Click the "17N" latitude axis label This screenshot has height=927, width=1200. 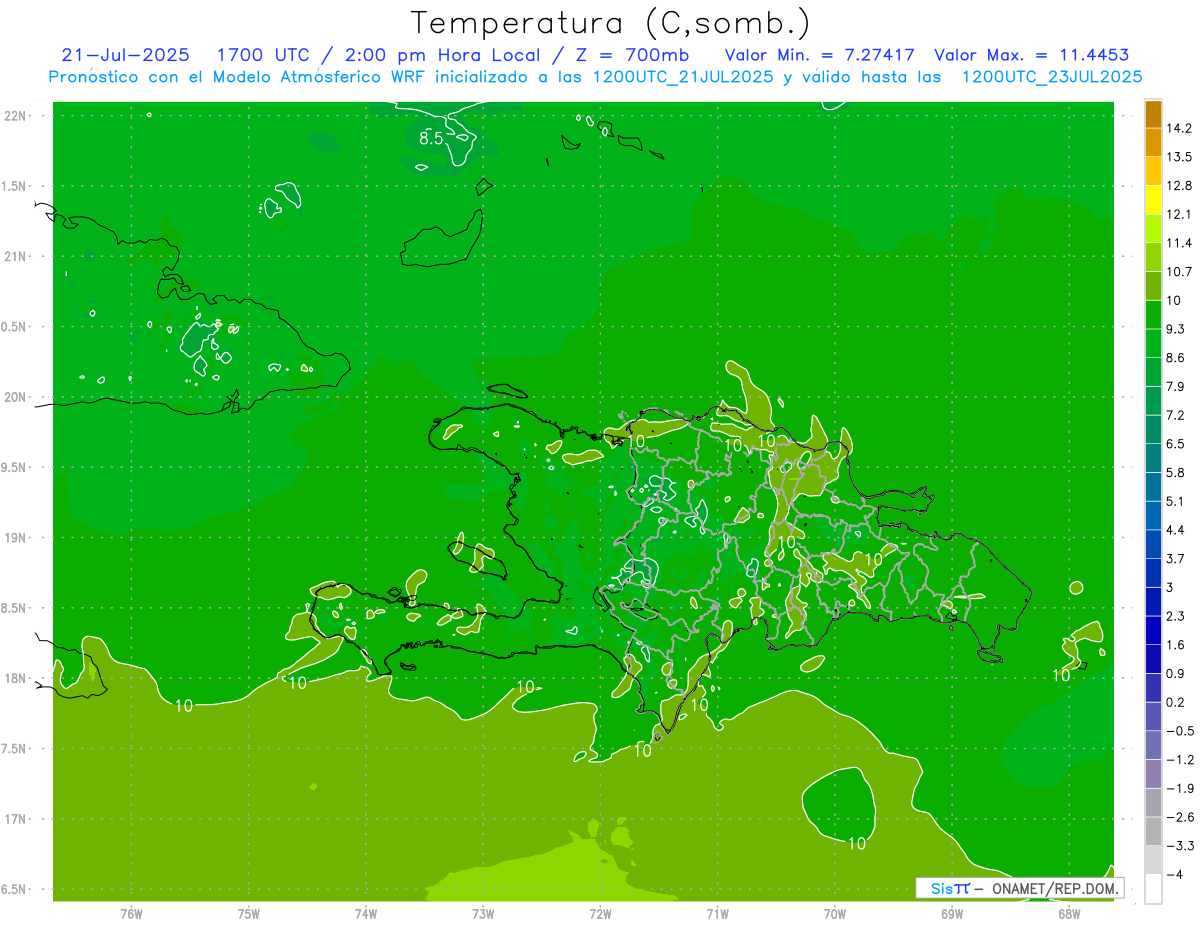(16, 820)
